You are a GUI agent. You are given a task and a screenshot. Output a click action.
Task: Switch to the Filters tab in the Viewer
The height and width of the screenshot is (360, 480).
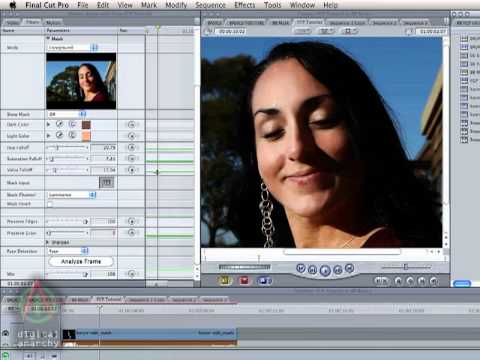(x=33, y=22)
